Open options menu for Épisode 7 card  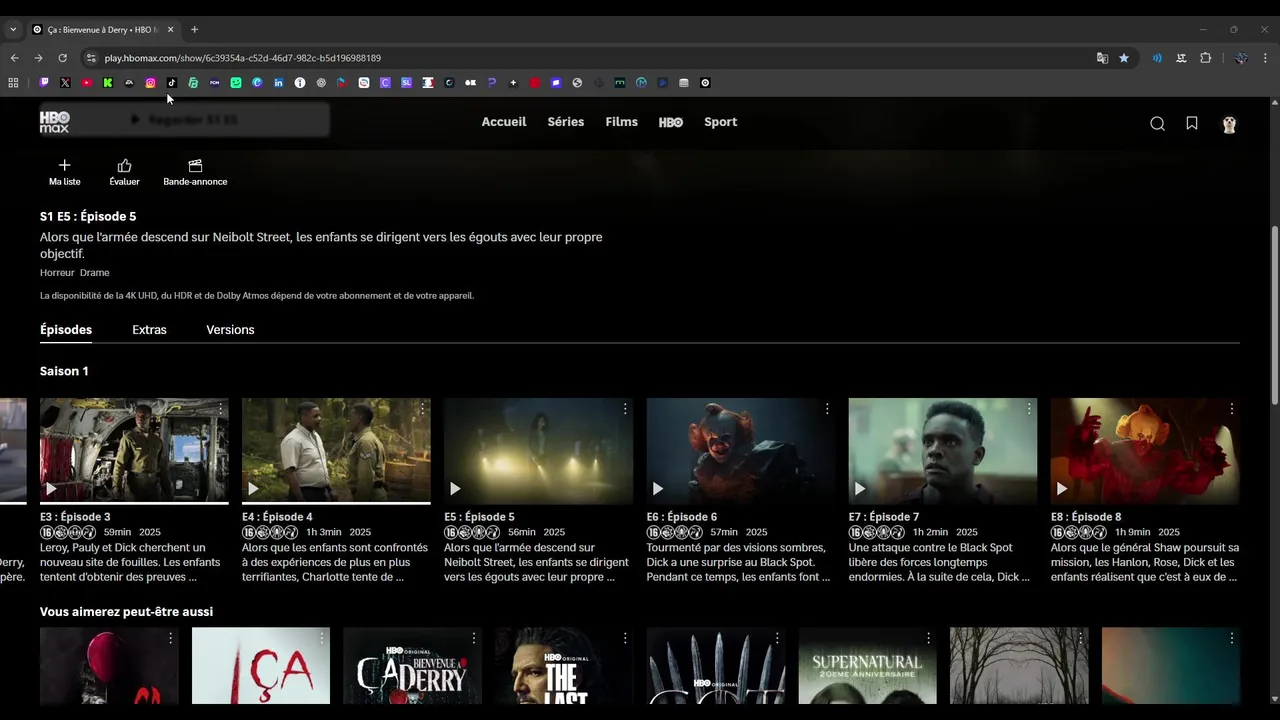coord(1029,409)
